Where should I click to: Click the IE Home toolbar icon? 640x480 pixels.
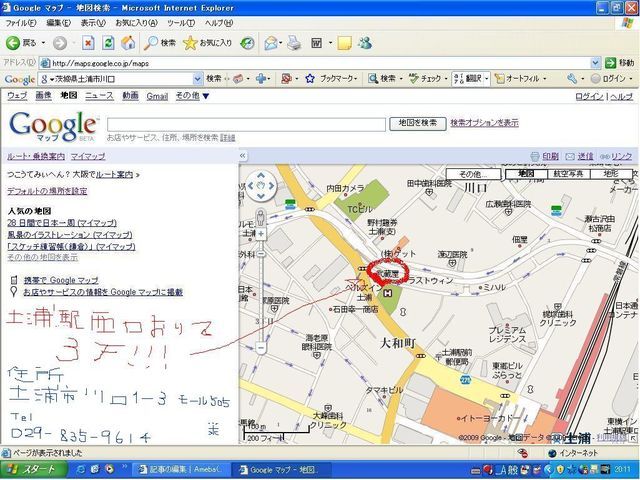(x=128, y=43)
